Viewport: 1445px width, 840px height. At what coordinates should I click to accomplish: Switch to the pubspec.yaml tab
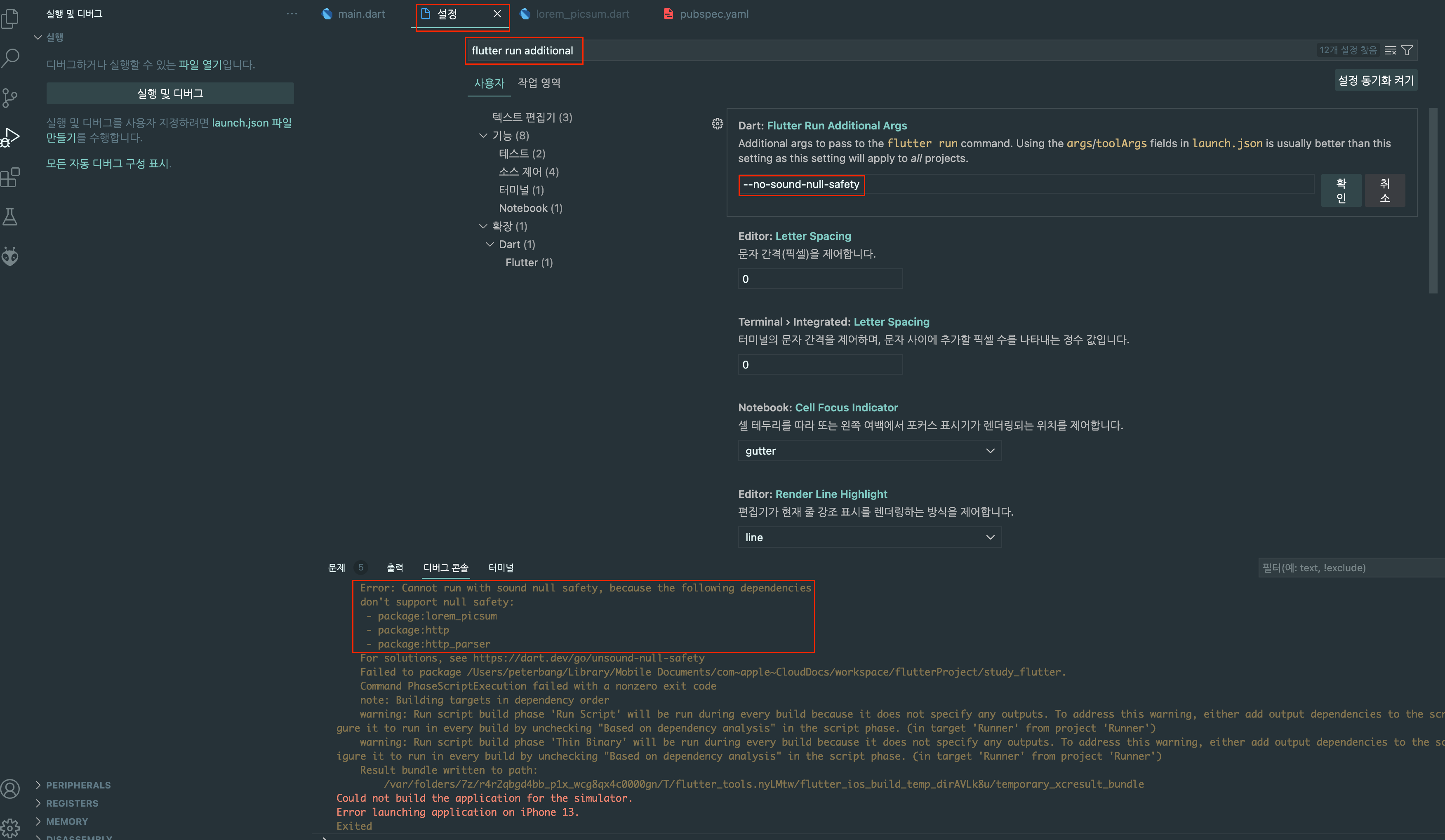point(713,14)
